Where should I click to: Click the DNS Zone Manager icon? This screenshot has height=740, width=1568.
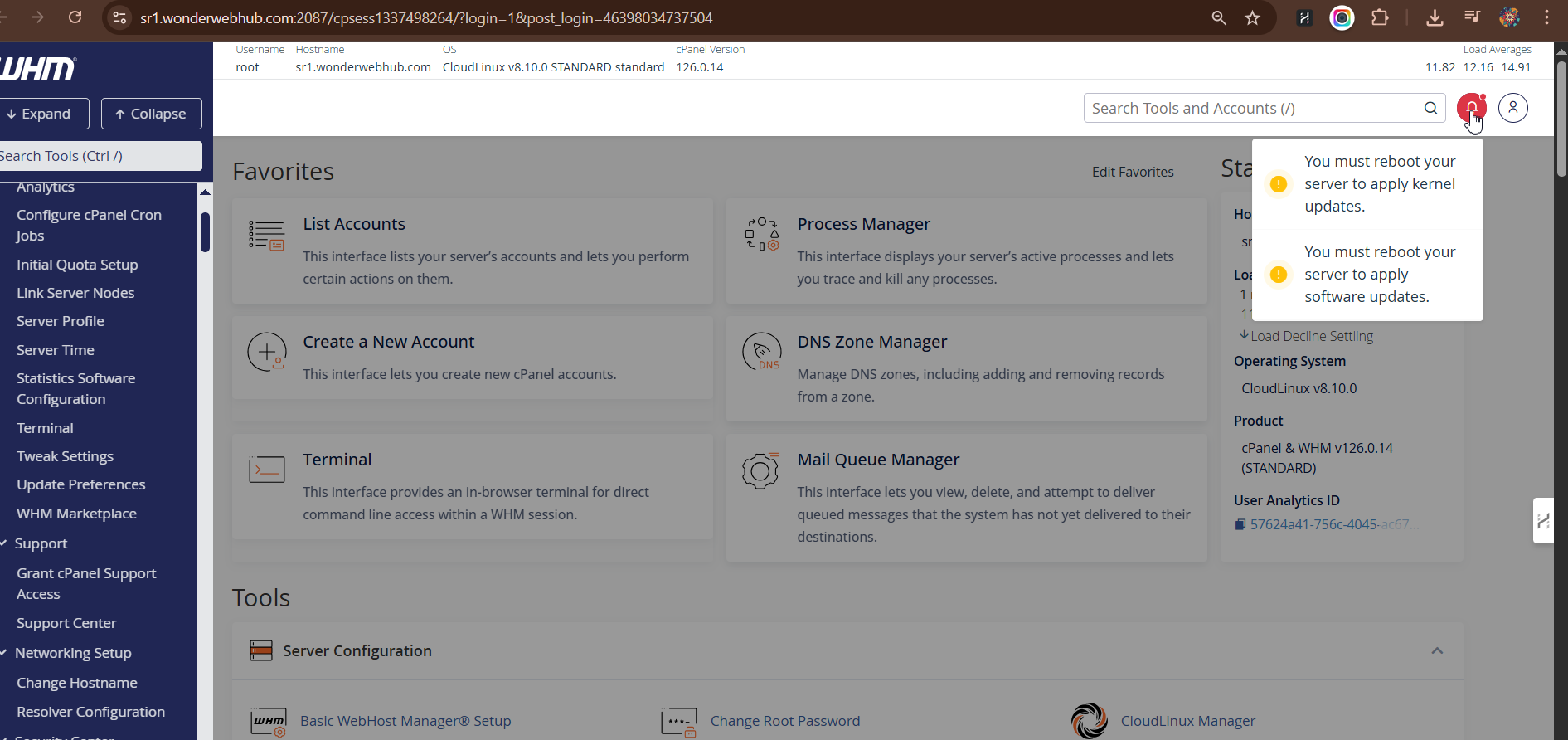pos(761,352)
